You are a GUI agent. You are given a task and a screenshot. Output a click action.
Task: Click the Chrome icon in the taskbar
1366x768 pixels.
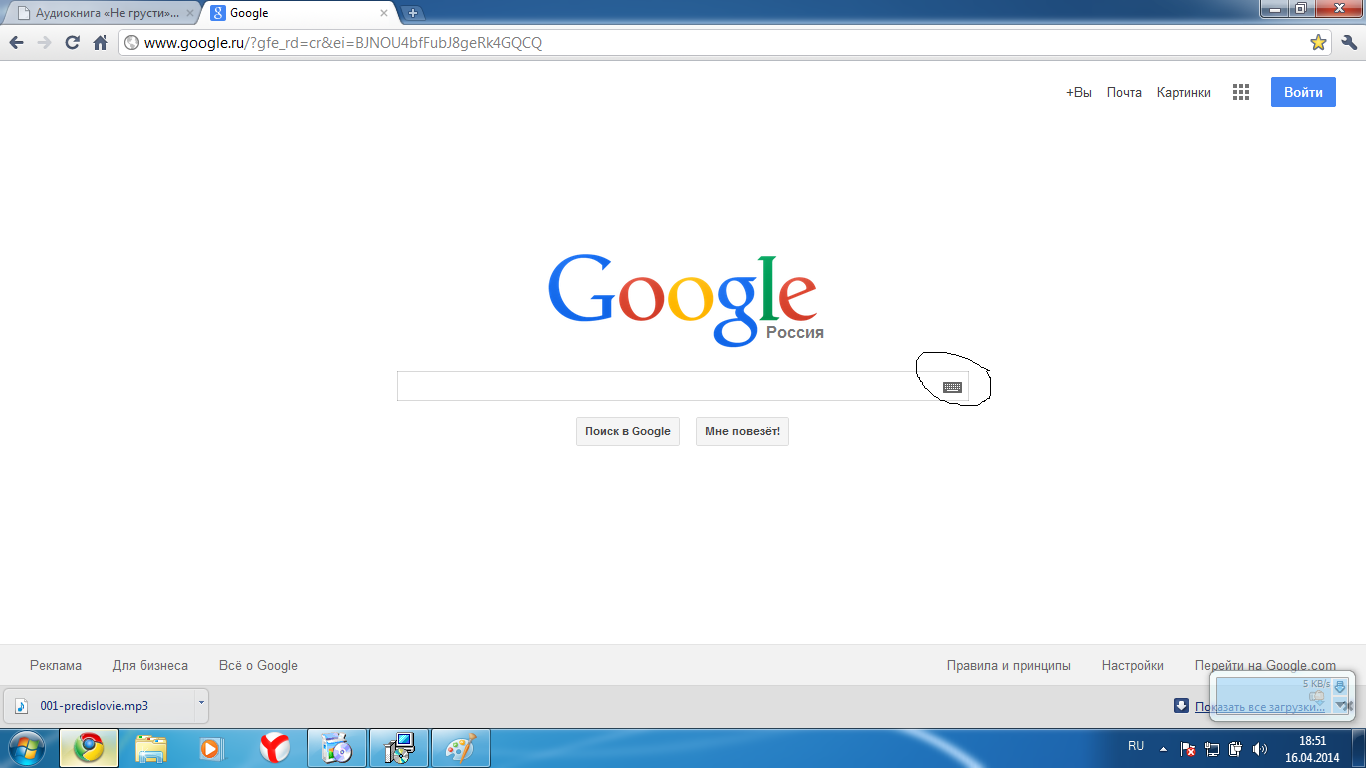(89, 748)
